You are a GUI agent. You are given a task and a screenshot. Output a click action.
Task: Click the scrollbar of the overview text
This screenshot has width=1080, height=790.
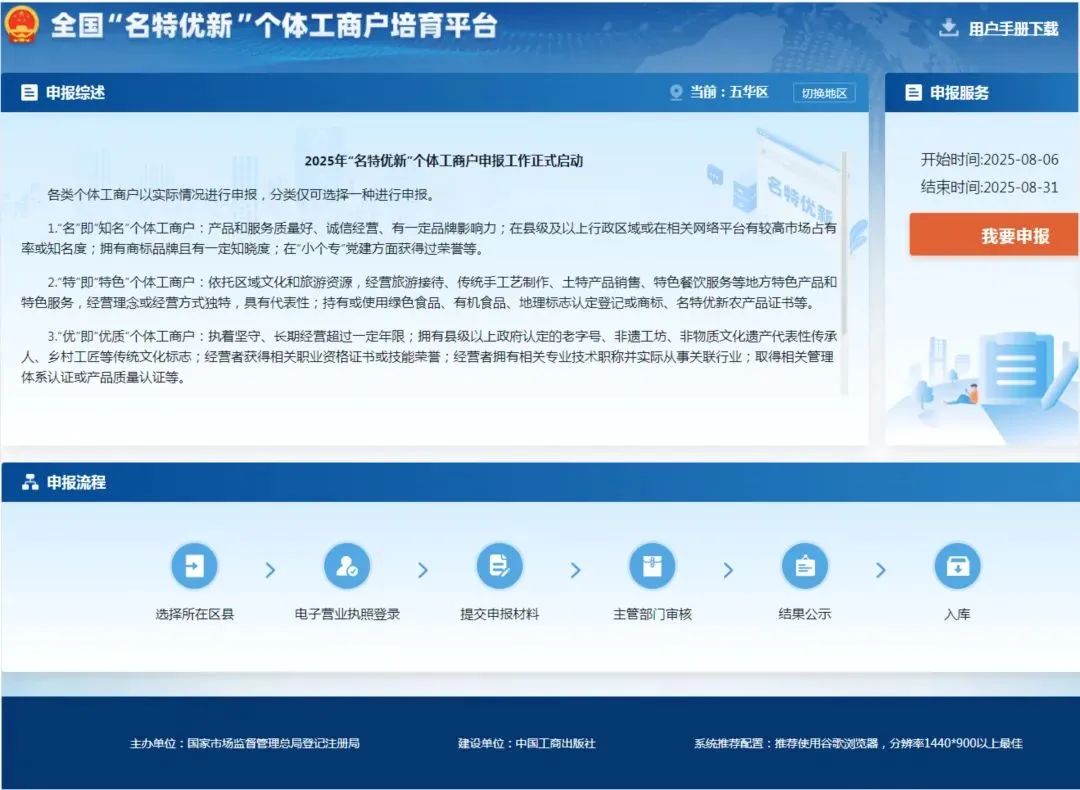[x=844, y=270]
